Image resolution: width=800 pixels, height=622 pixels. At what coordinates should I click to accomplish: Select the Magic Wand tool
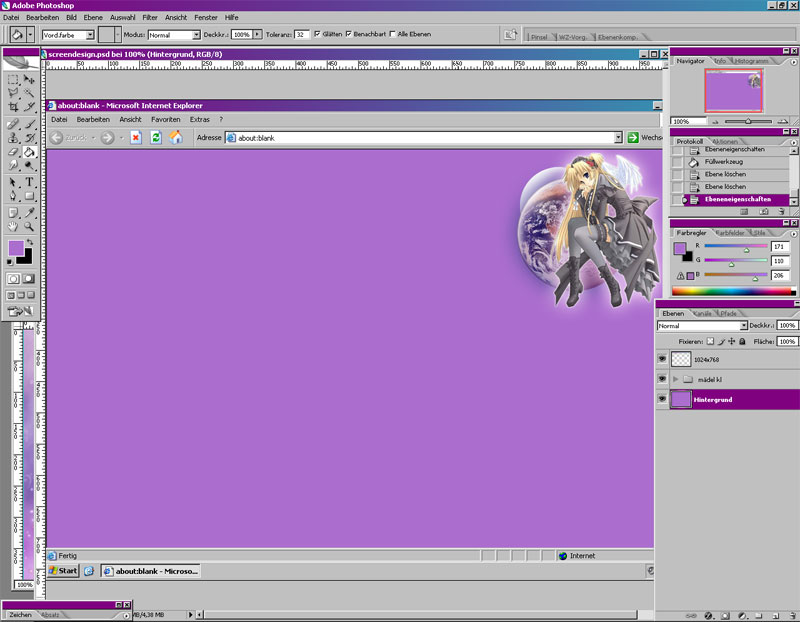point(30,93)
